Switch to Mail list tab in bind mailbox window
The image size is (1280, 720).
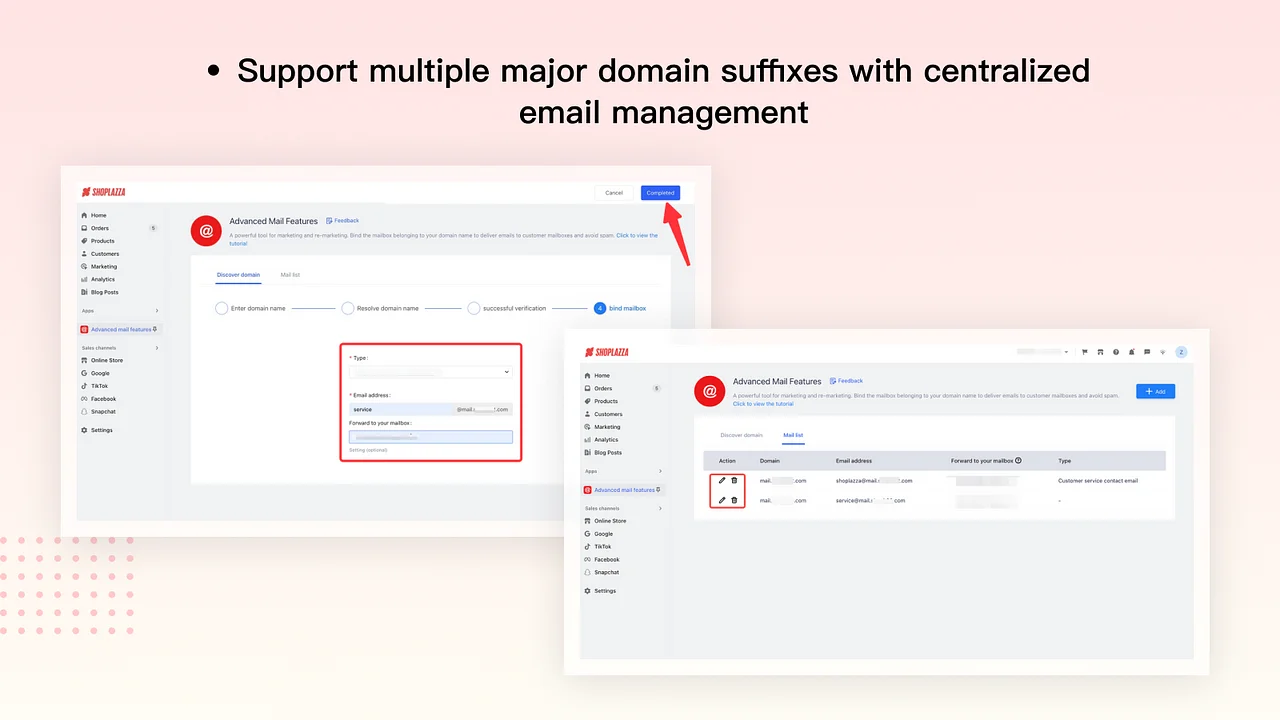(x=290, y=275)
